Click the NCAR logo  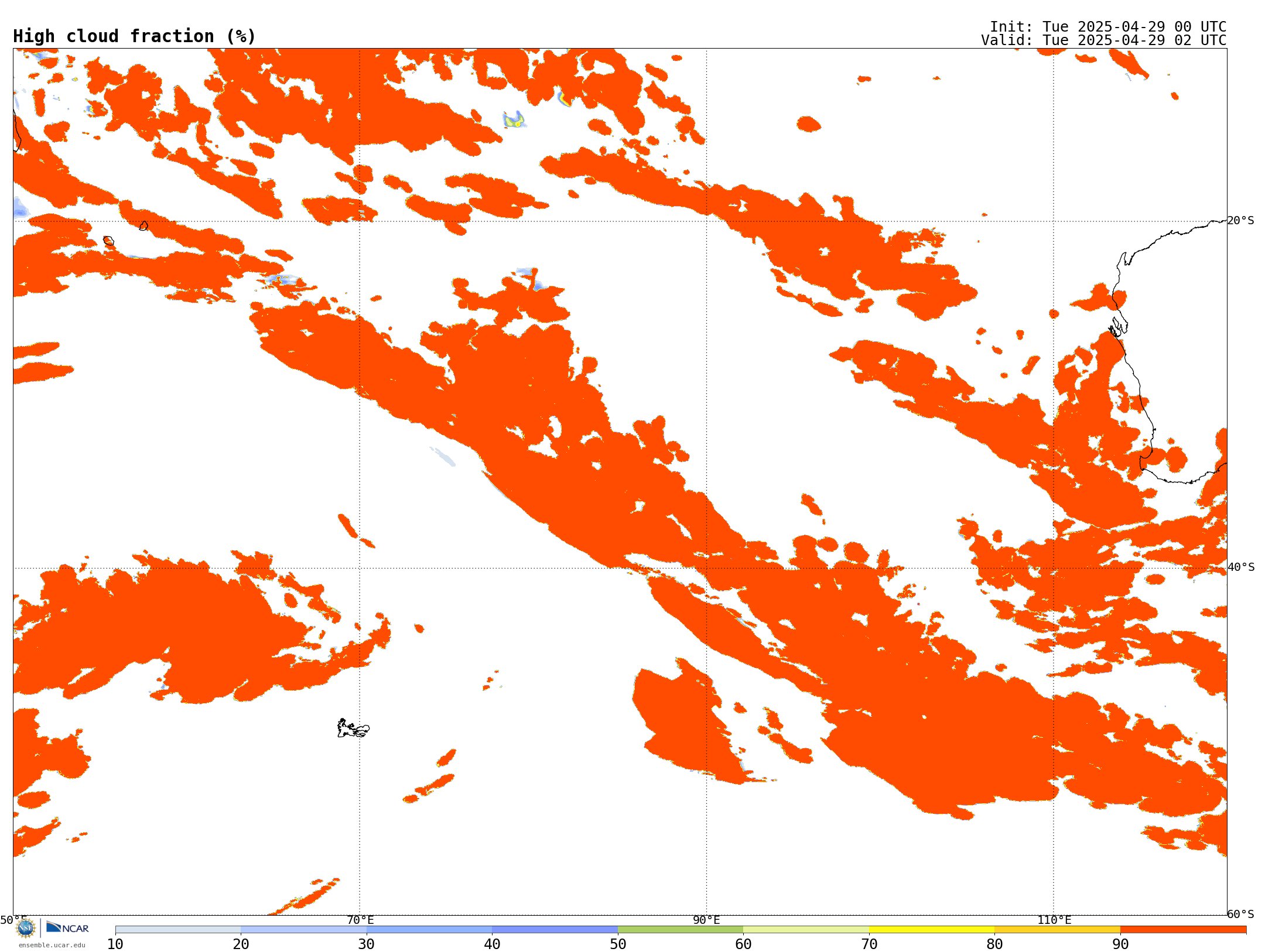point(67,927)
